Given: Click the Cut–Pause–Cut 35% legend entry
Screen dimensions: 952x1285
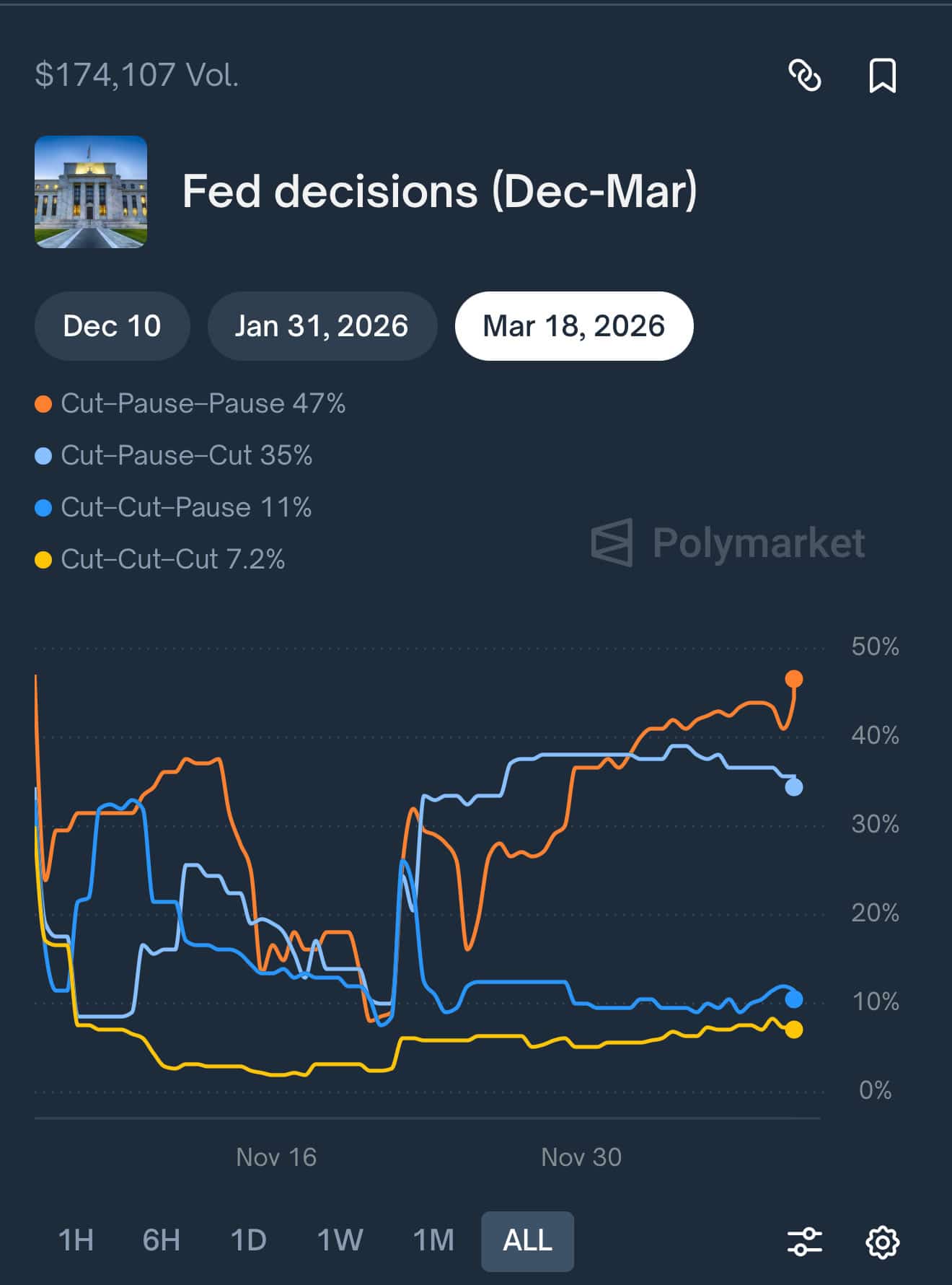Looking at the screenshot, I should tap(186, 456).
